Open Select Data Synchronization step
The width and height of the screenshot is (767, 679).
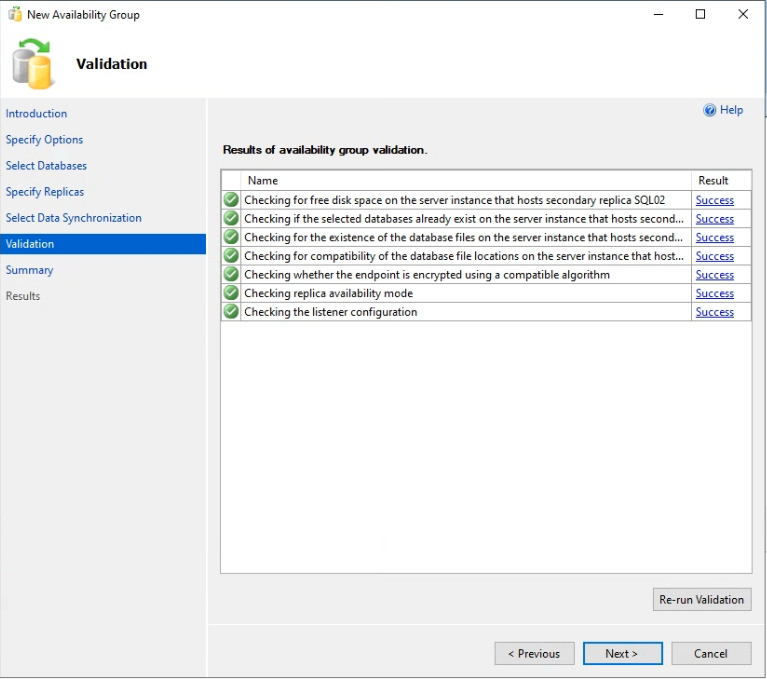coord(73,218)
